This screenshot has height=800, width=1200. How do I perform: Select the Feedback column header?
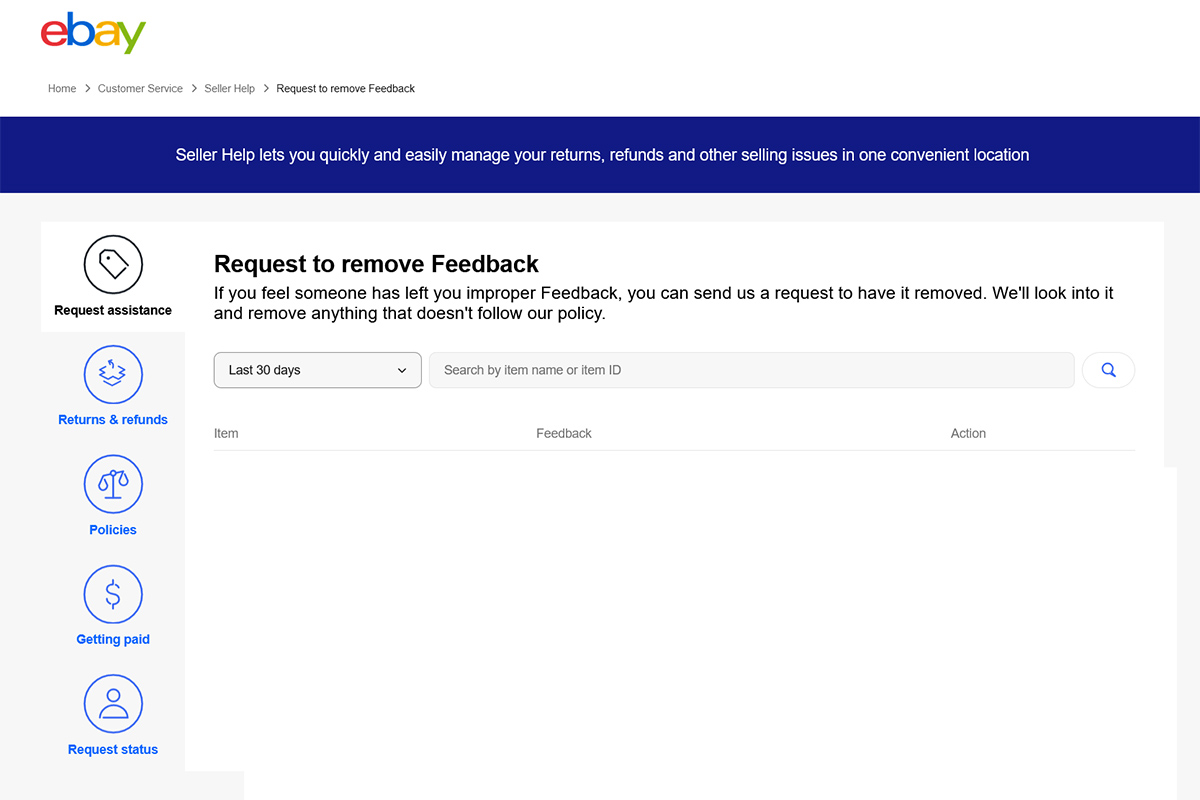pos(564,433)
